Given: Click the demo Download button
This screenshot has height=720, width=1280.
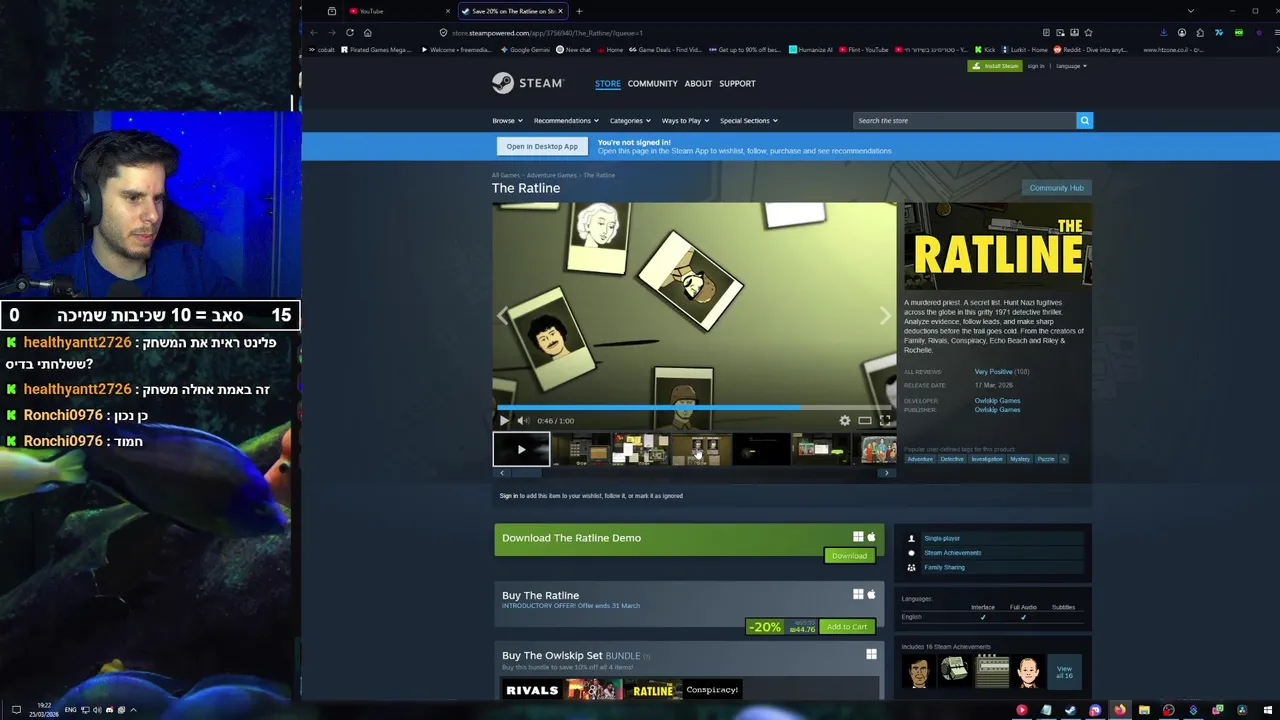Looking at the screenshot, I should [849, 556].
